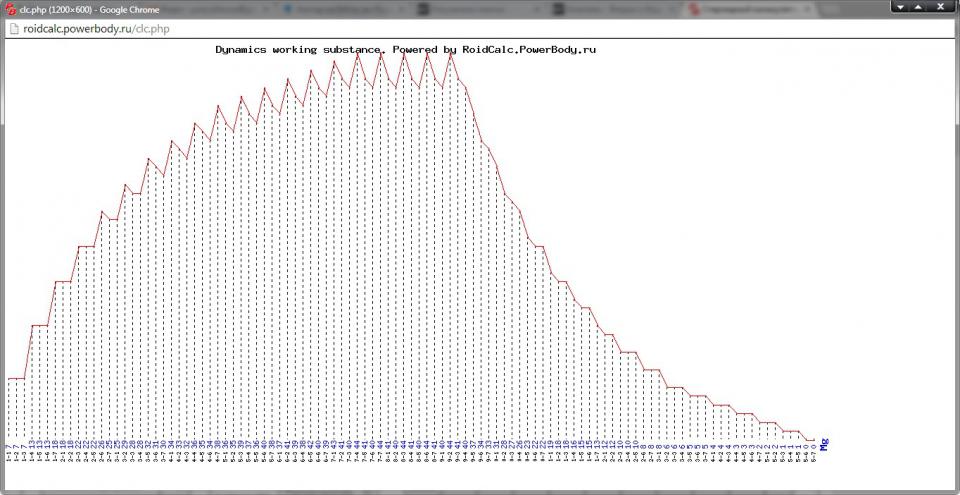The height and width of the screenshot is (495, 960).
Task: Click the Chrome logo in the title bar
Action: 10,9
